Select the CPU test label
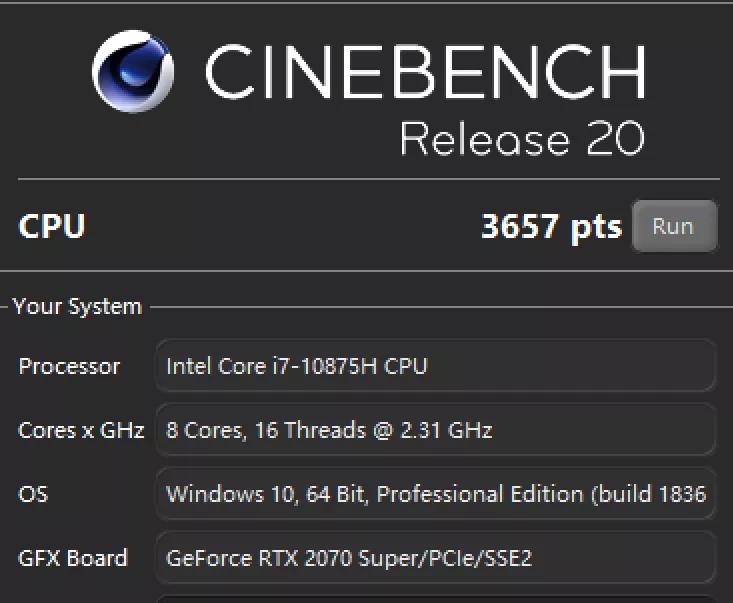733x603 pixels. pyautogui.click(x=51, y=226)
